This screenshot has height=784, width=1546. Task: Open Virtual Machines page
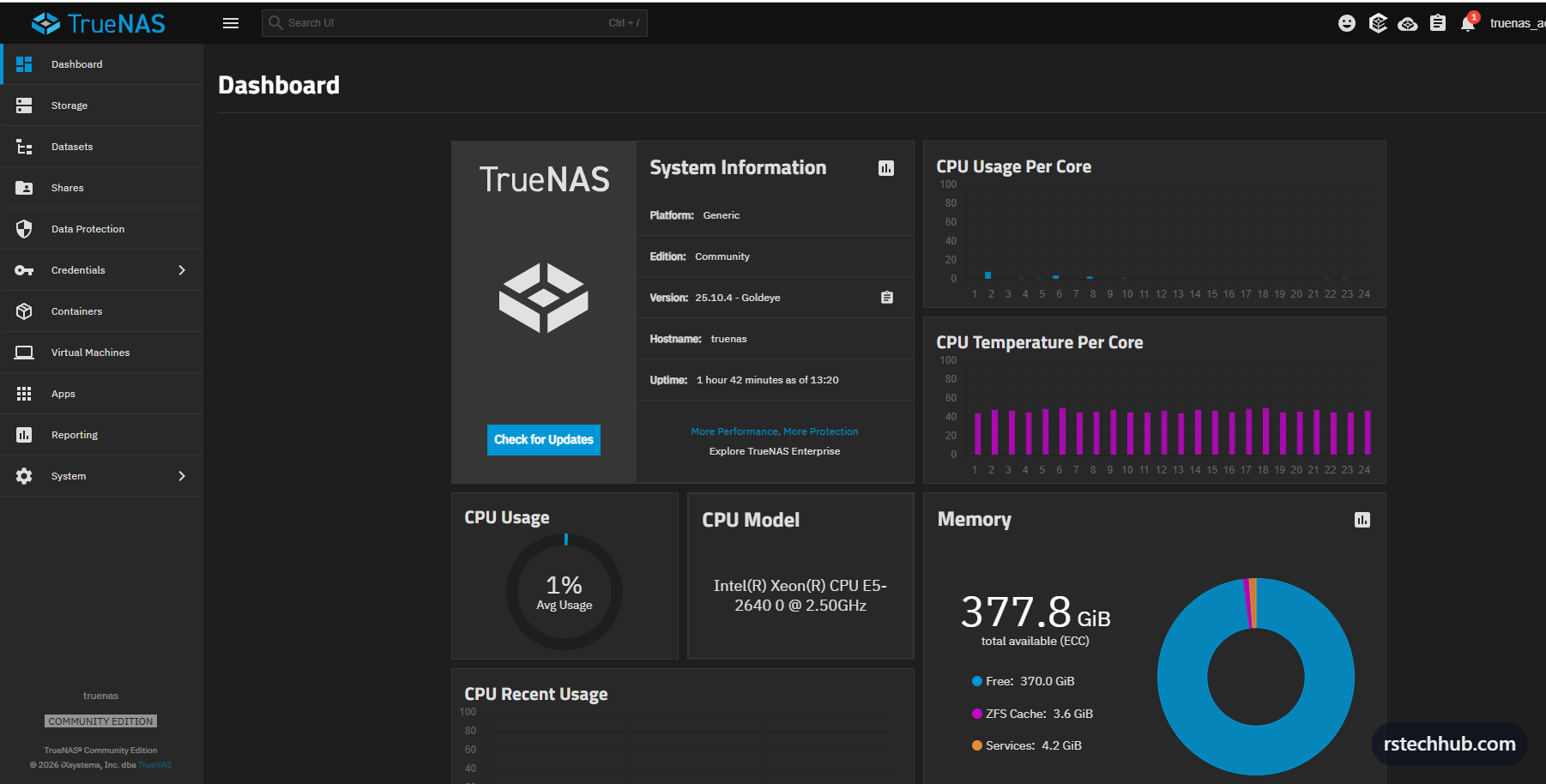(x=102, y=353)
